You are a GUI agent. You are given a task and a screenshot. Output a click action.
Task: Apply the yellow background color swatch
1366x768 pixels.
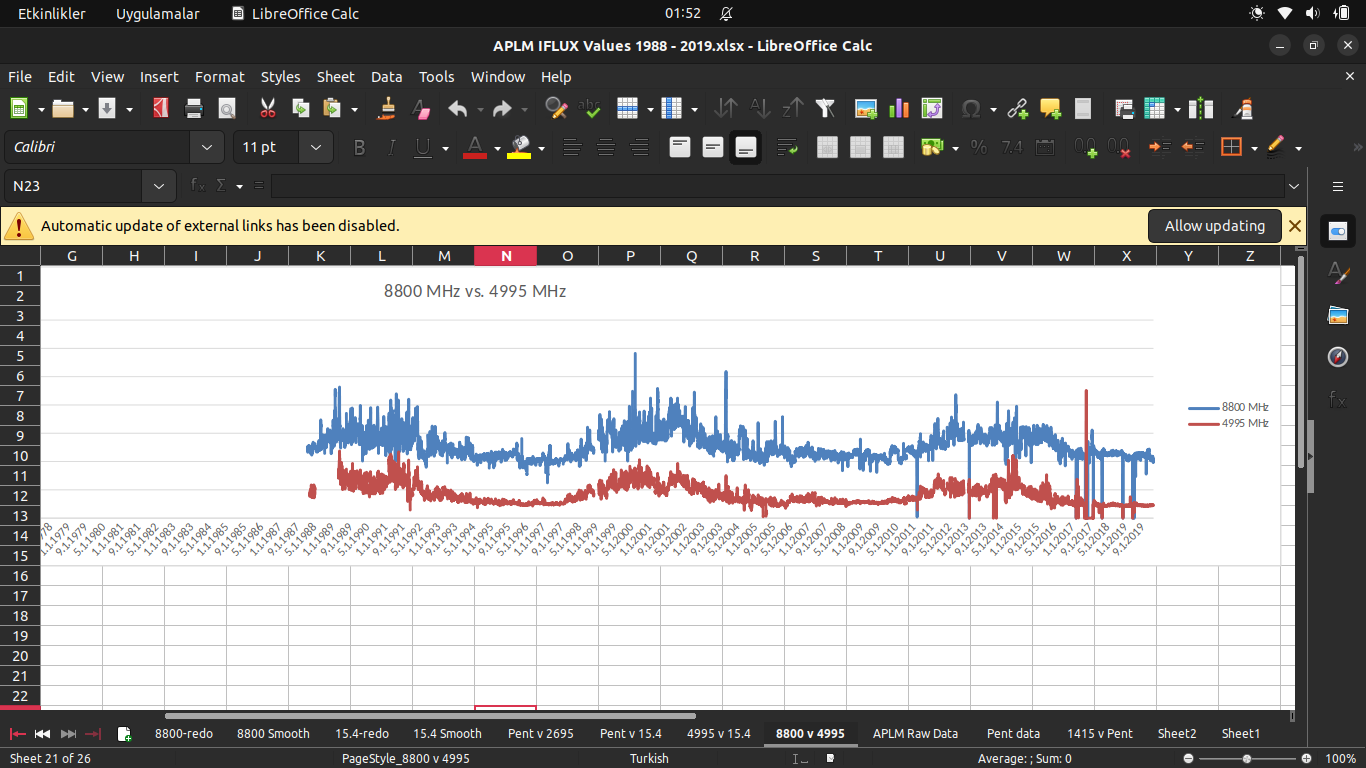pyautogui.click(x=519, y=148)
